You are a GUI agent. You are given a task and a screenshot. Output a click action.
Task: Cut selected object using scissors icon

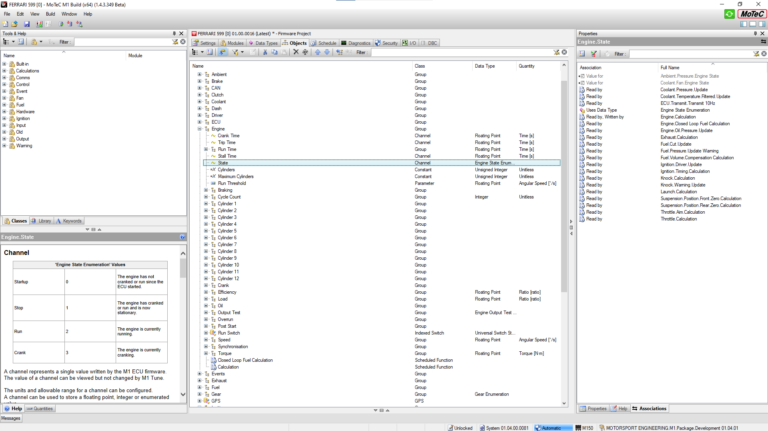point(265,52)
